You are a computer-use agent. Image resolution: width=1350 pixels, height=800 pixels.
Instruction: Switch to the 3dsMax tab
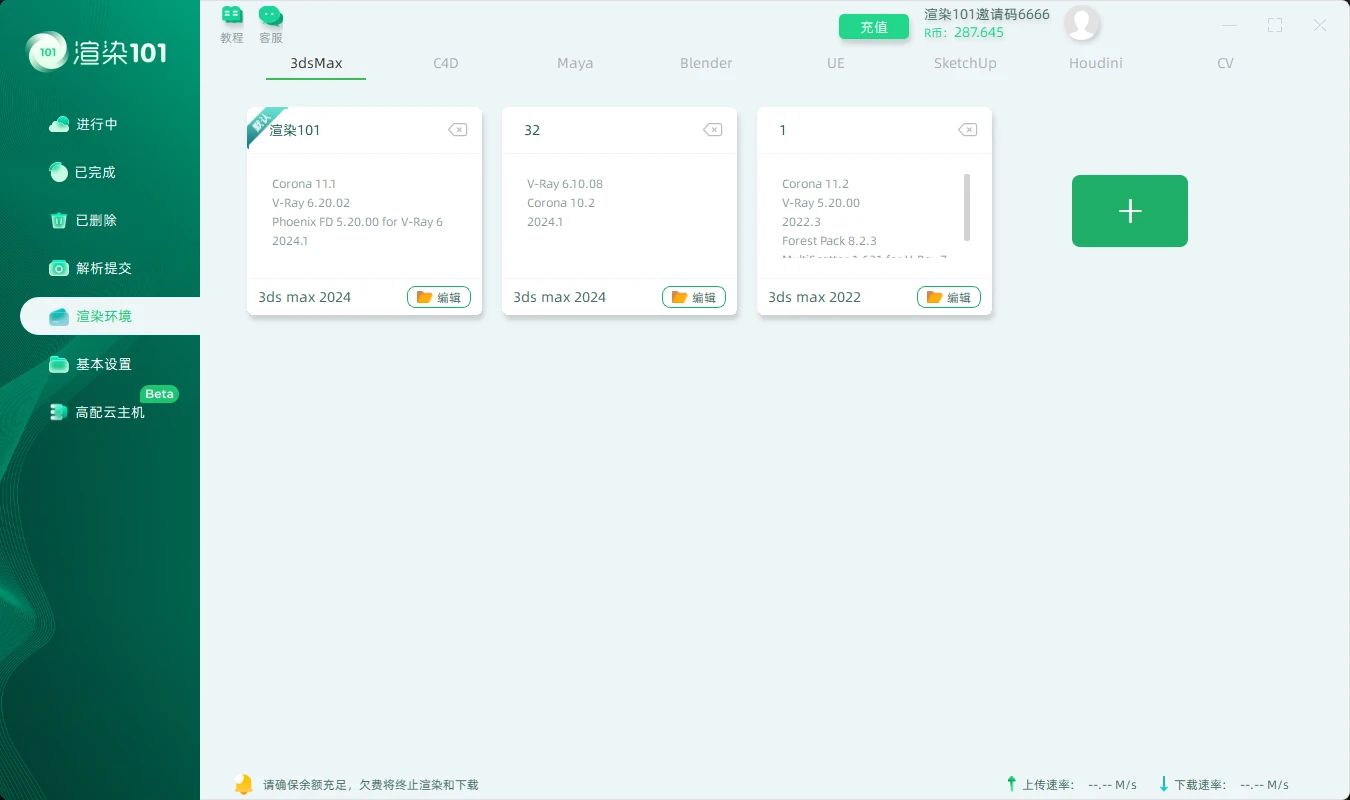[x=316, y=63]
